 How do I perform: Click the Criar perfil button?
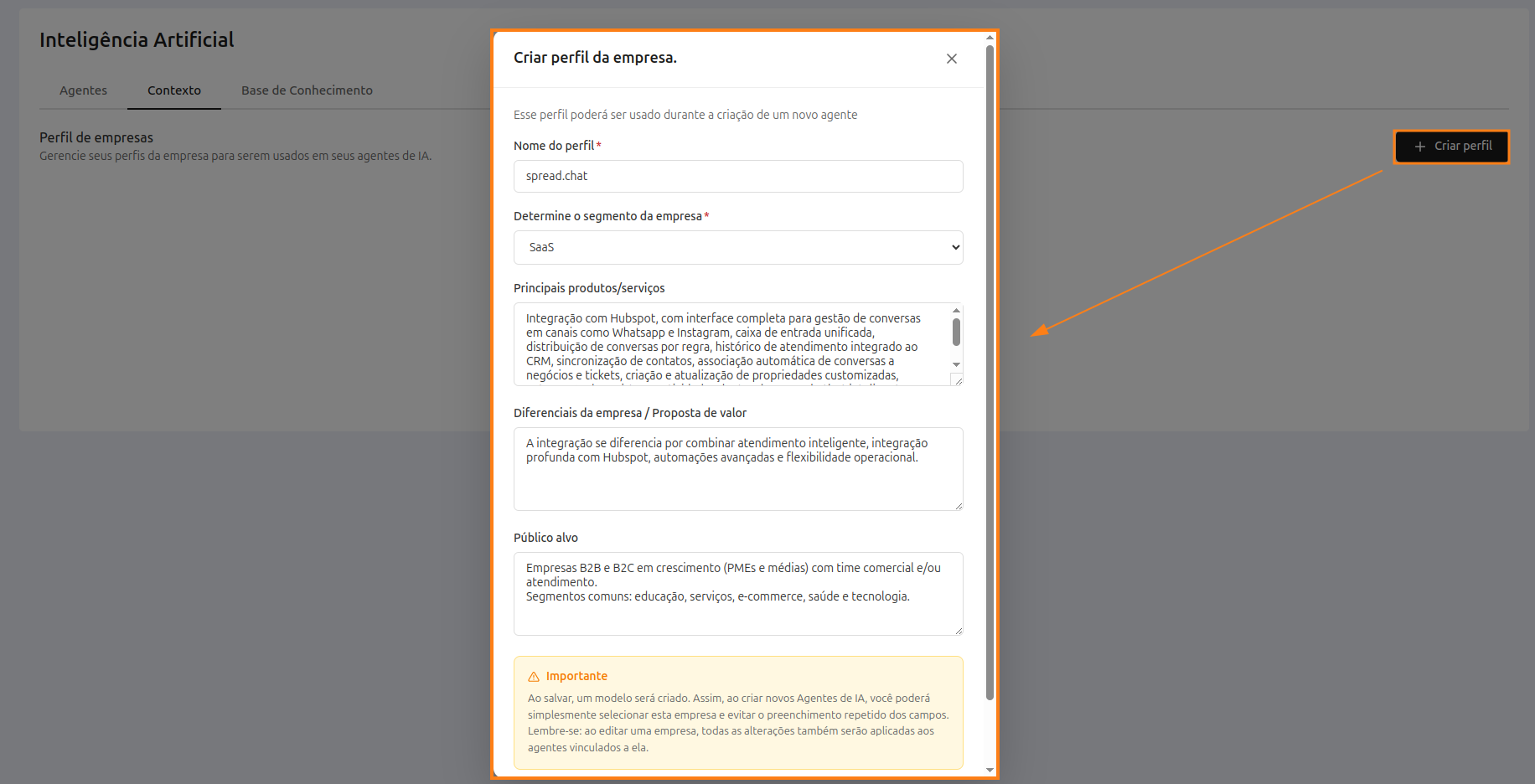(x=1452, y=147)
